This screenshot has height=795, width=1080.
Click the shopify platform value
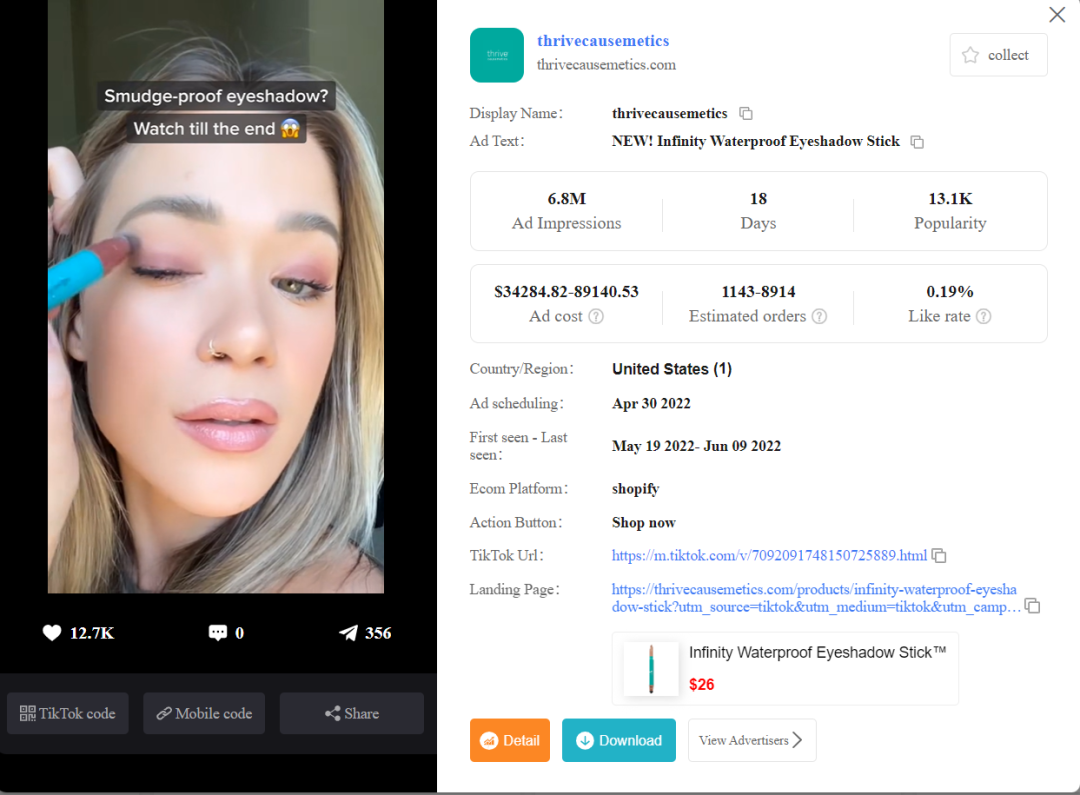(635, 488)
